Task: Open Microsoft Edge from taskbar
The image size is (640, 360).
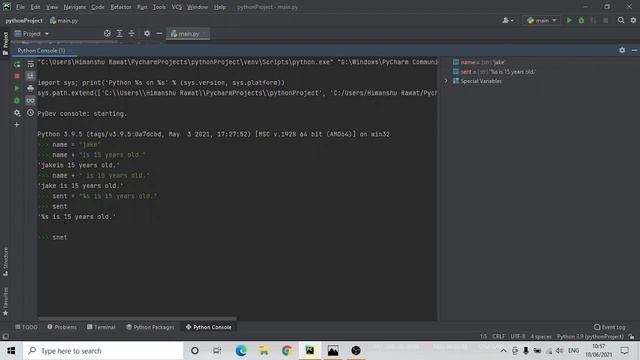Action: [241, 351]
